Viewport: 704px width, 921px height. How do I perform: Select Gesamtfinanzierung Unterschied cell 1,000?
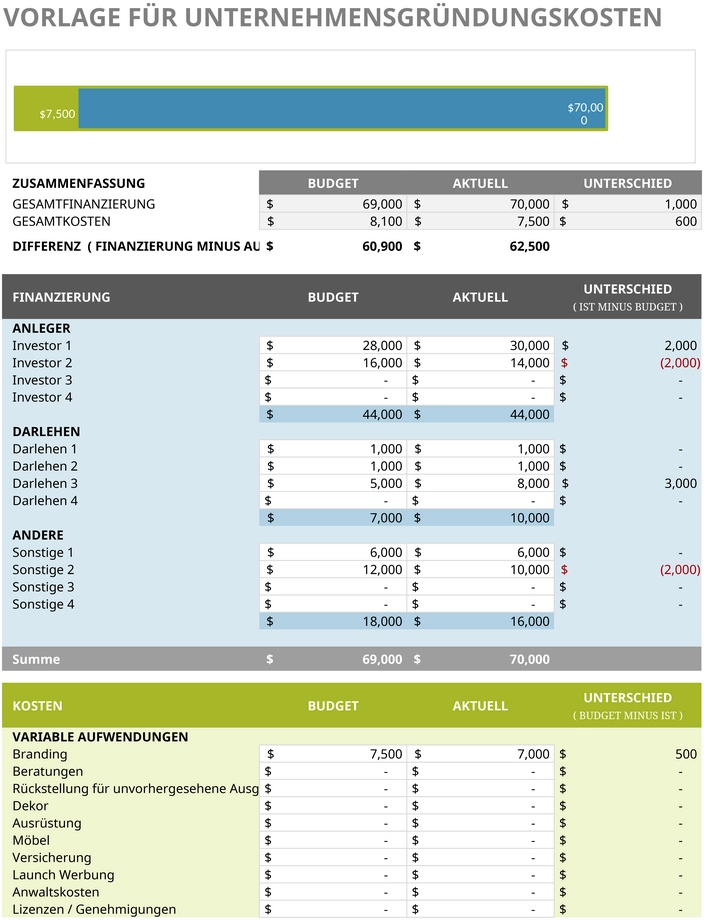tap(628, 204)
